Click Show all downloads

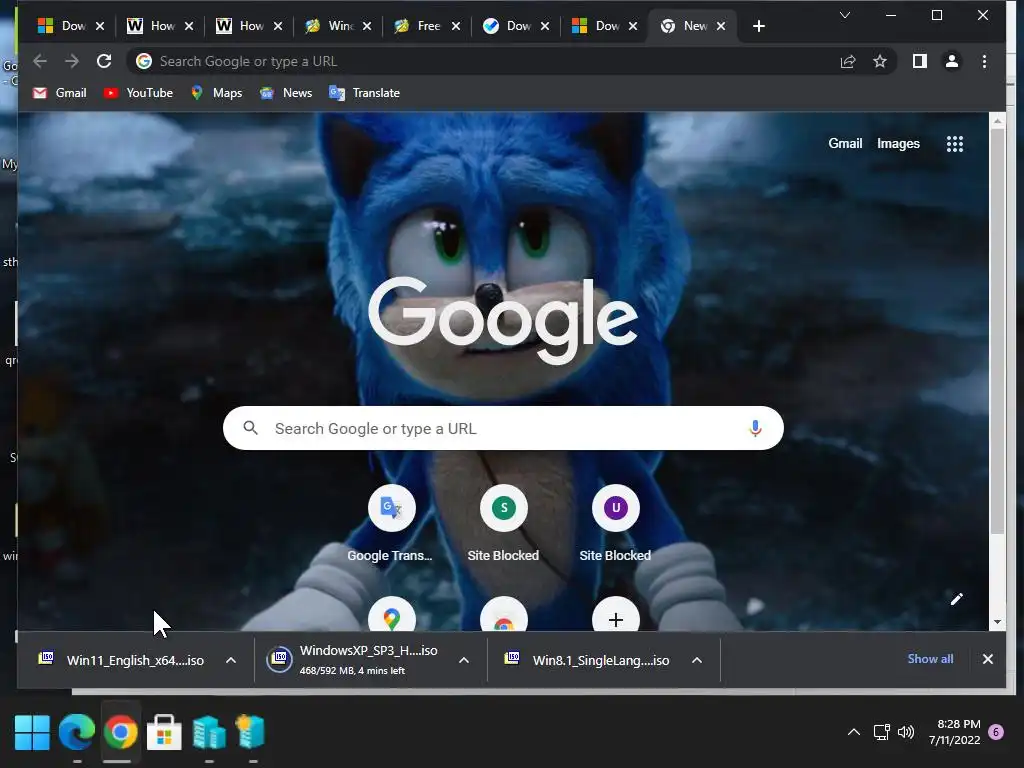pos(930,659)
